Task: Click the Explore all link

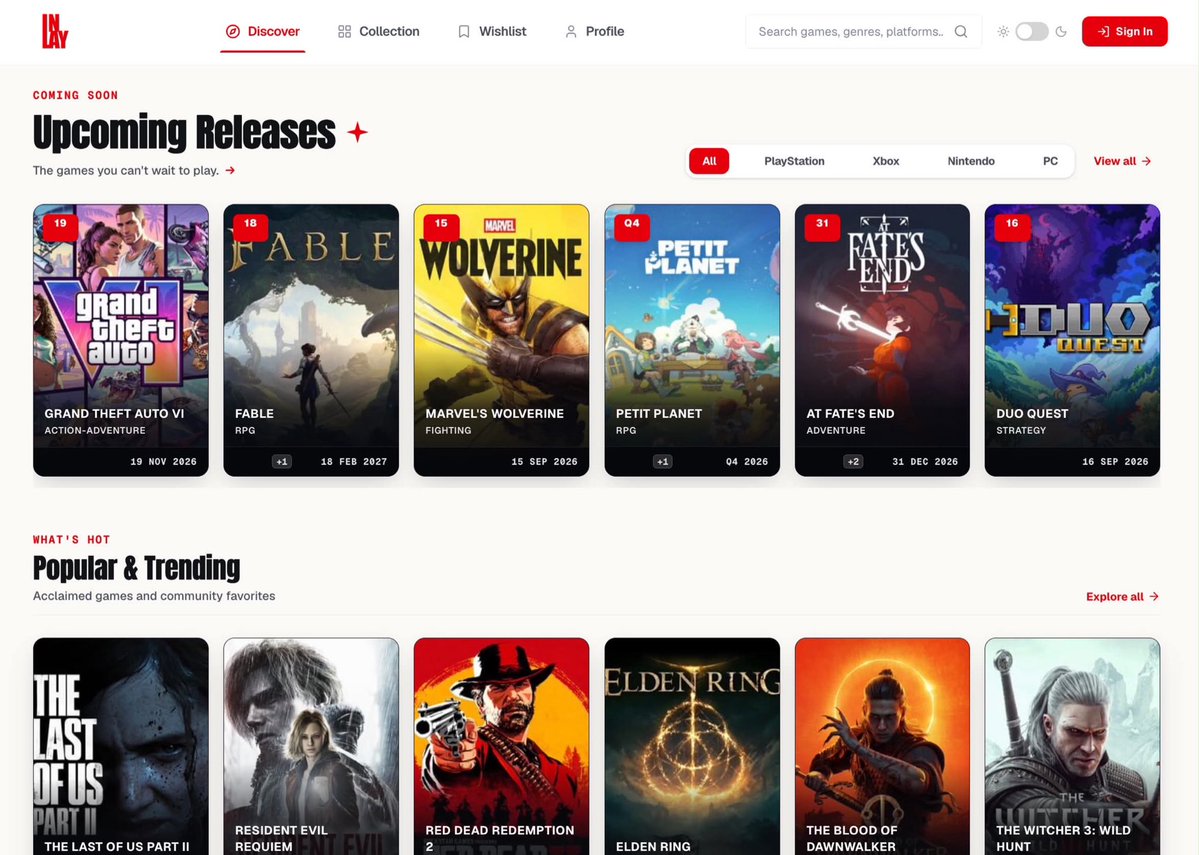Action: (x=1122, y=597)
